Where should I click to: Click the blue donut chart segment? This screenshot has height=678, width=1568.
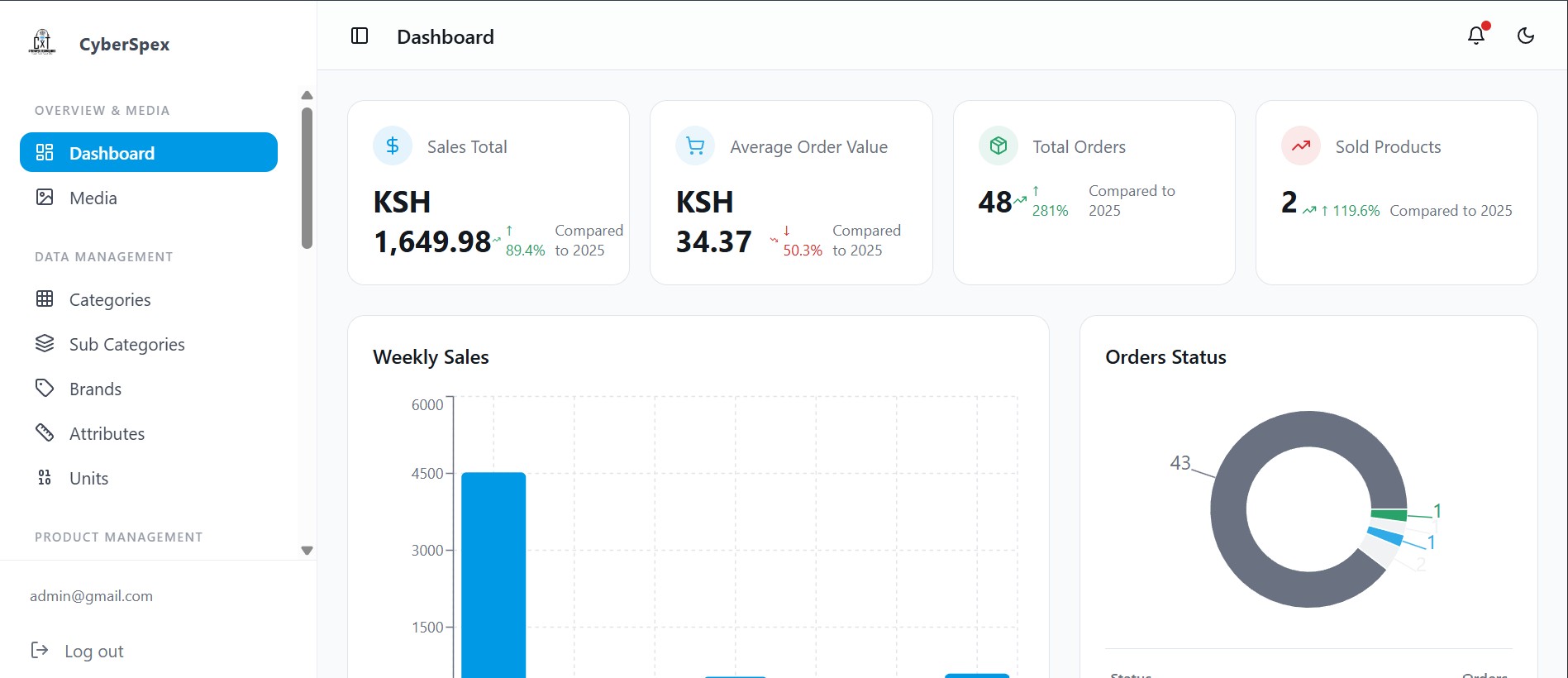pos(1385,537)
